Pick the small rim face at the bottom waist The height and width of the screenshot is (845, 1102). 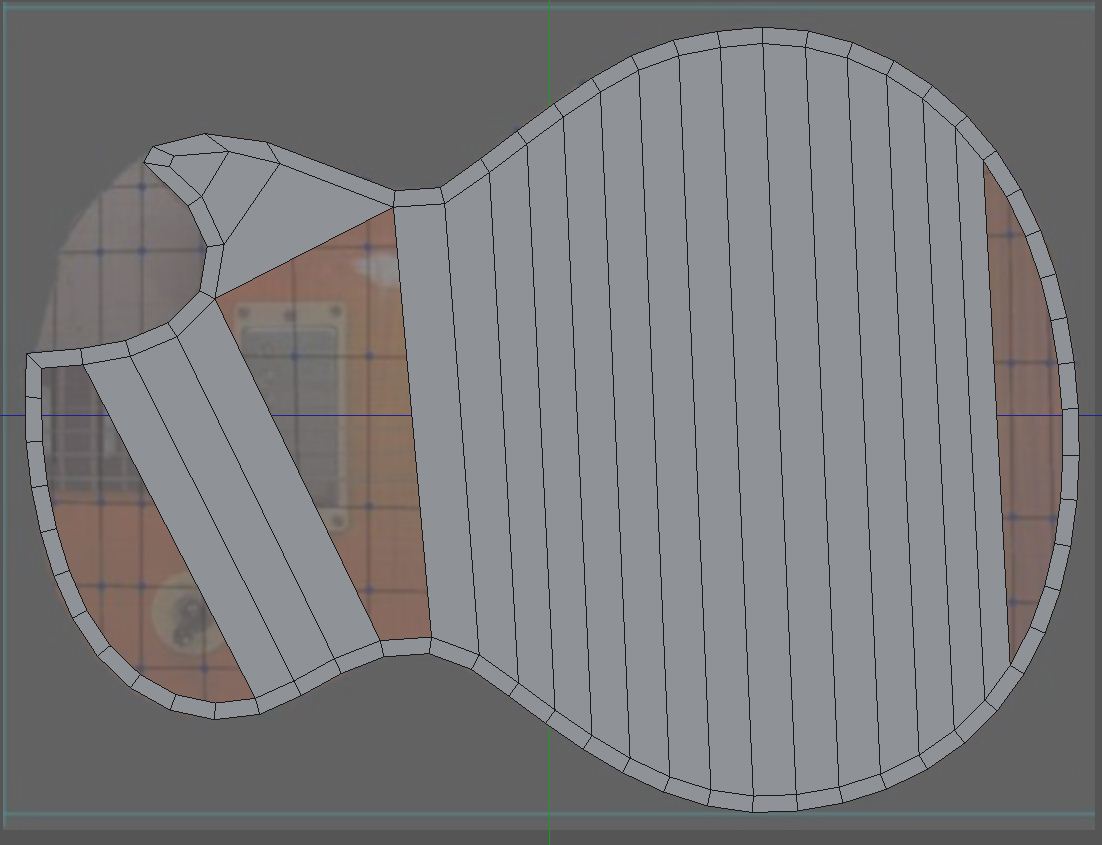tap(406, 647)
